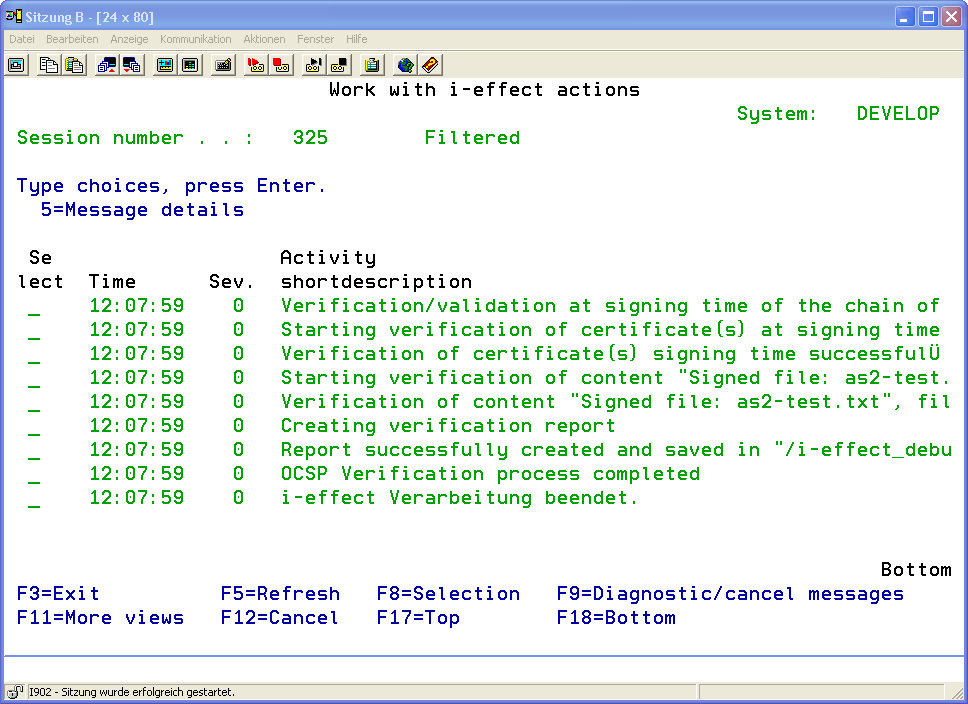The height and width of the screenshot is (704, 968).
Task: Click the F11=More views label
Action: pos(100,618)
